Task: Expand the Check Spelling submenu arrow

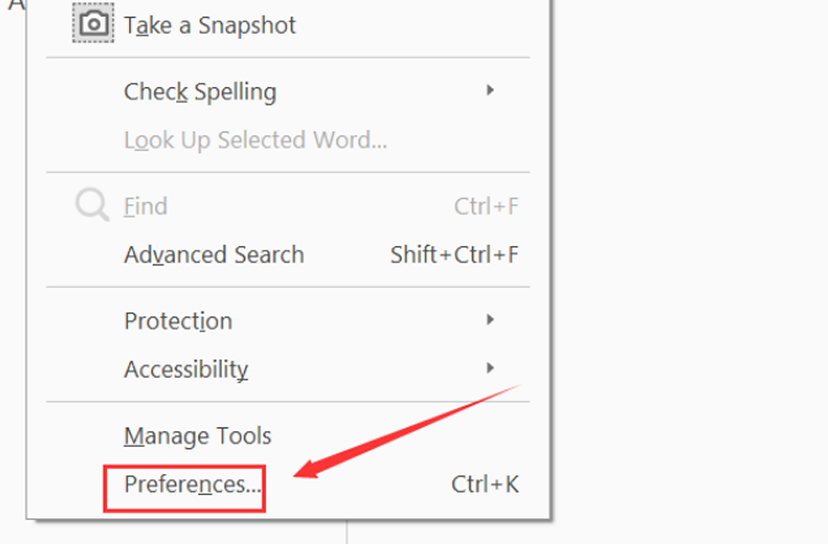Action: [490, 91]
